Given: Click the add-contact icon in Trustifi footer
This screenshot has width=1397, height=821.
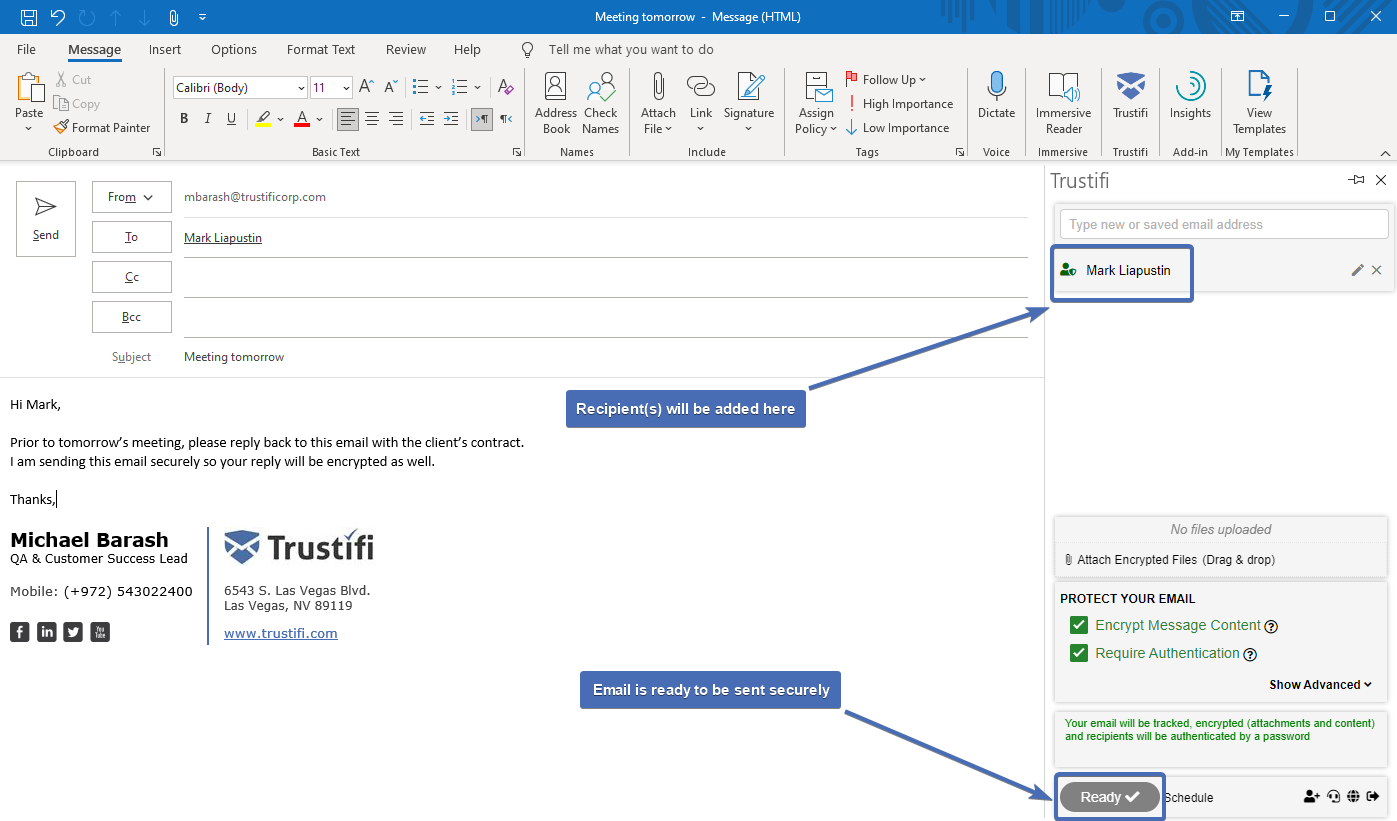Looking at the screenshot, I should (1312, 797).
